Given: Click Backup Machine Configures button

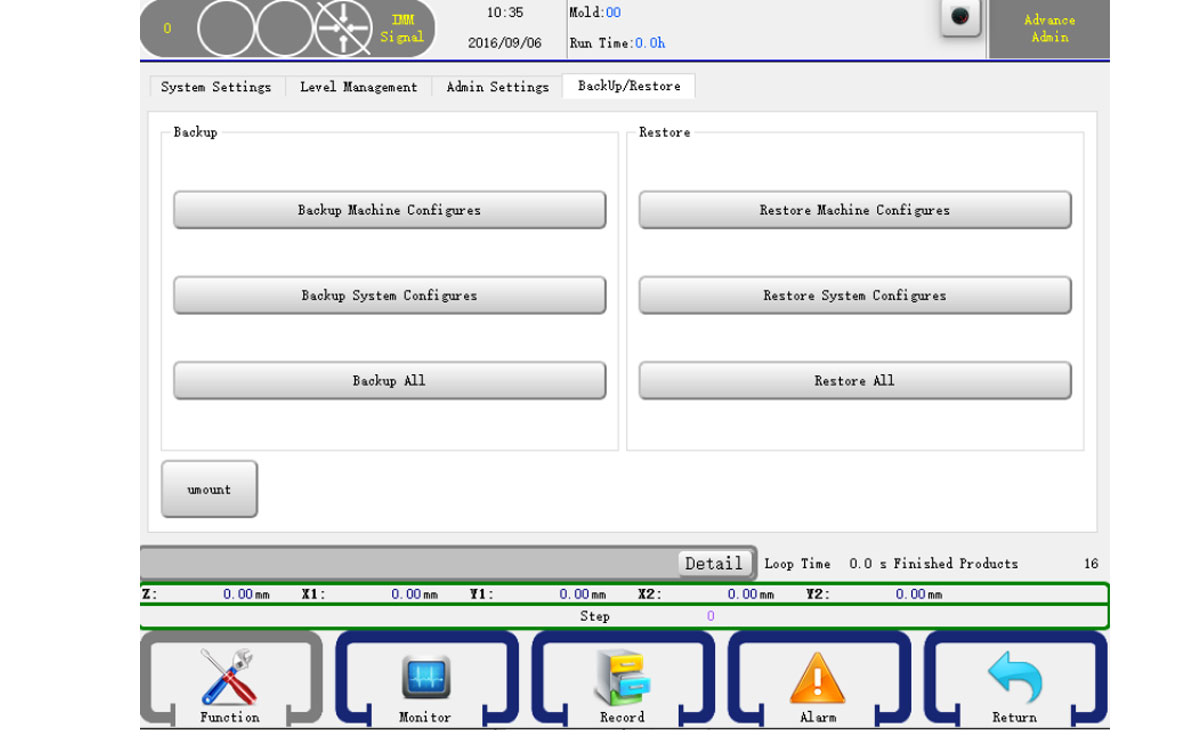Looking at the screenshot, I should pyautogui.click(x=389, y=210).
